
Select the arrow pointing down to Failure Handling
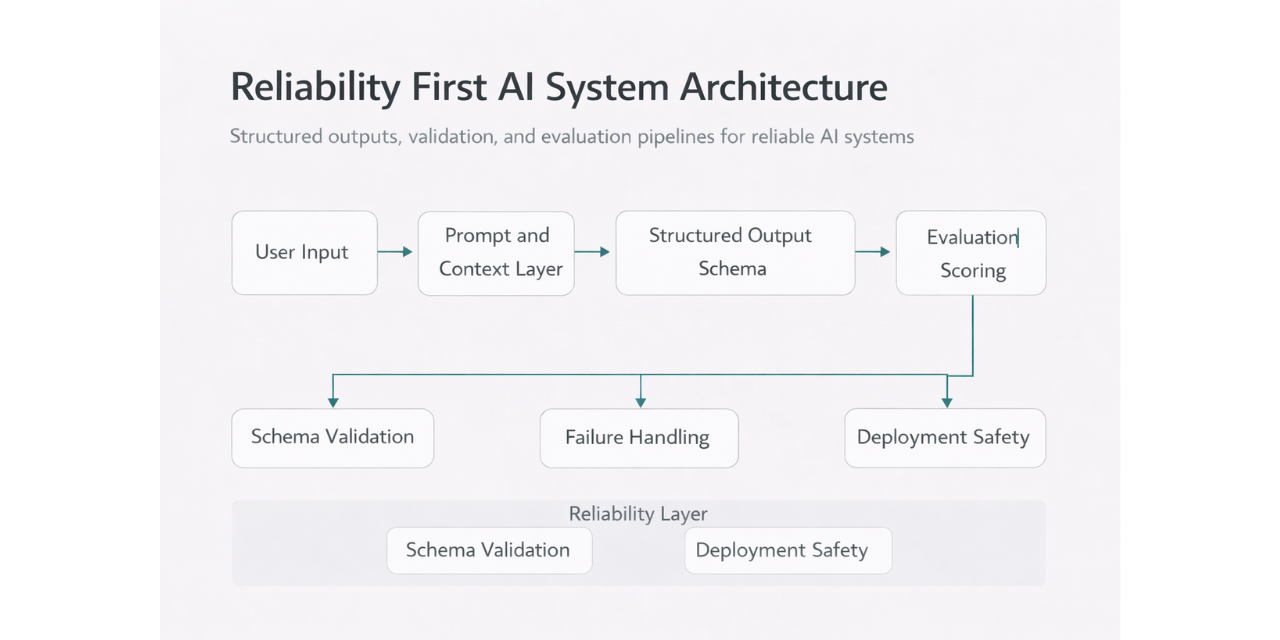640,390
